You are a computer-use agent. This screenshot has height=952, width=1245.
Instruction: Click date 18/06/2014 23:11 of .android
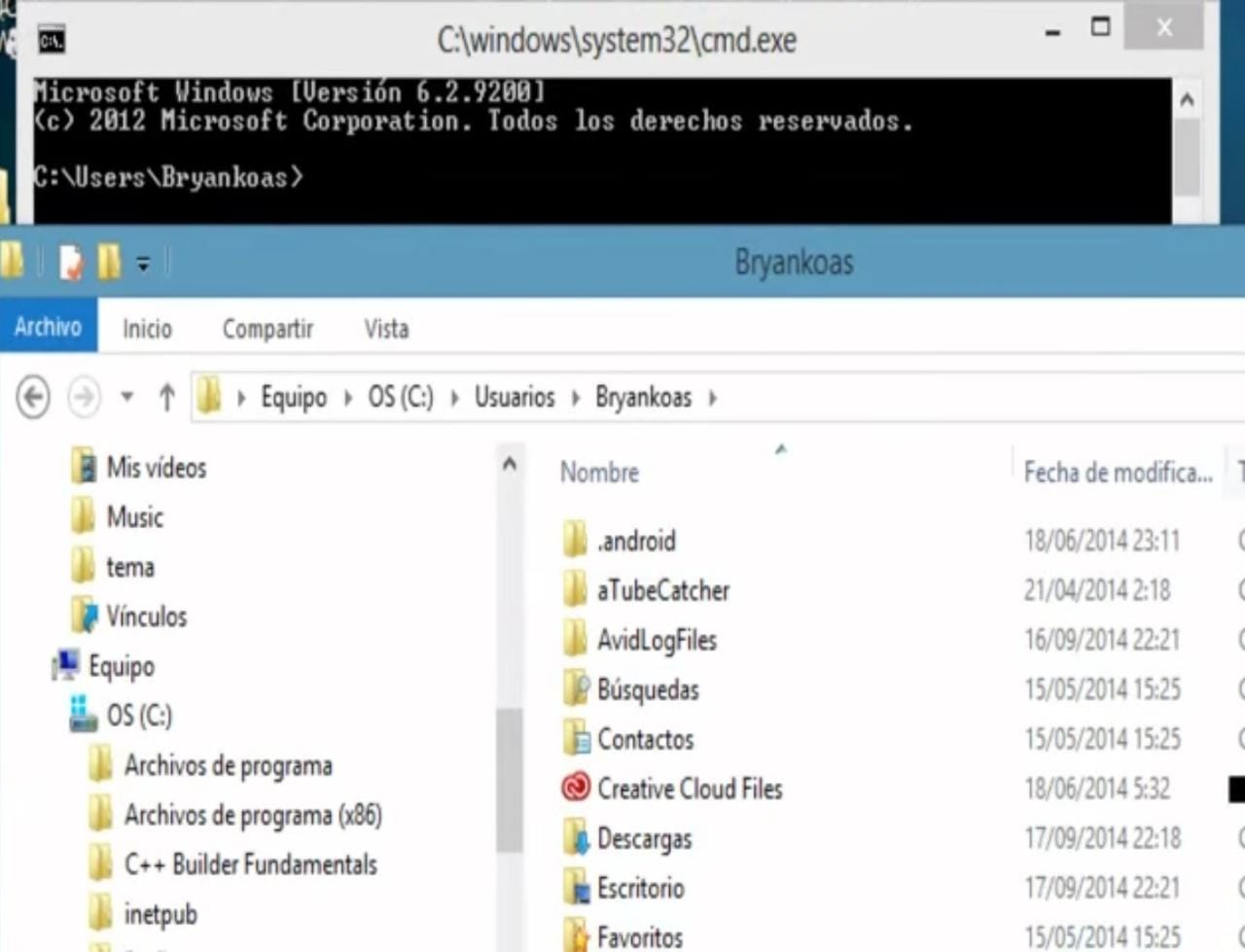pyautogui.click(x=1102, y=541)
